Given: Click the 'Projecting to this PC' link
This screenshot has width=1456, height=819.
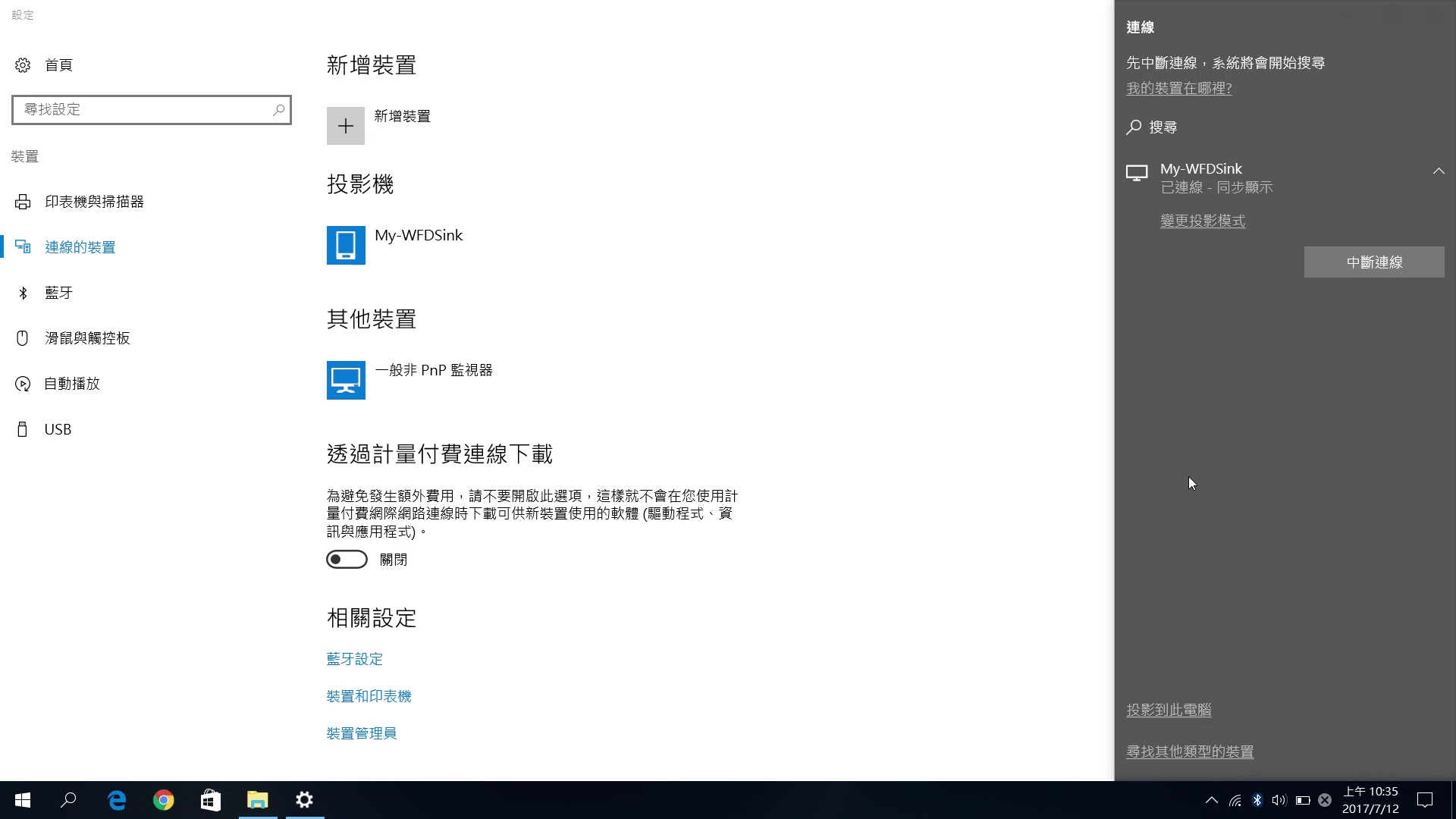Looking at the screenshot, I should (x=1169, y=710).
